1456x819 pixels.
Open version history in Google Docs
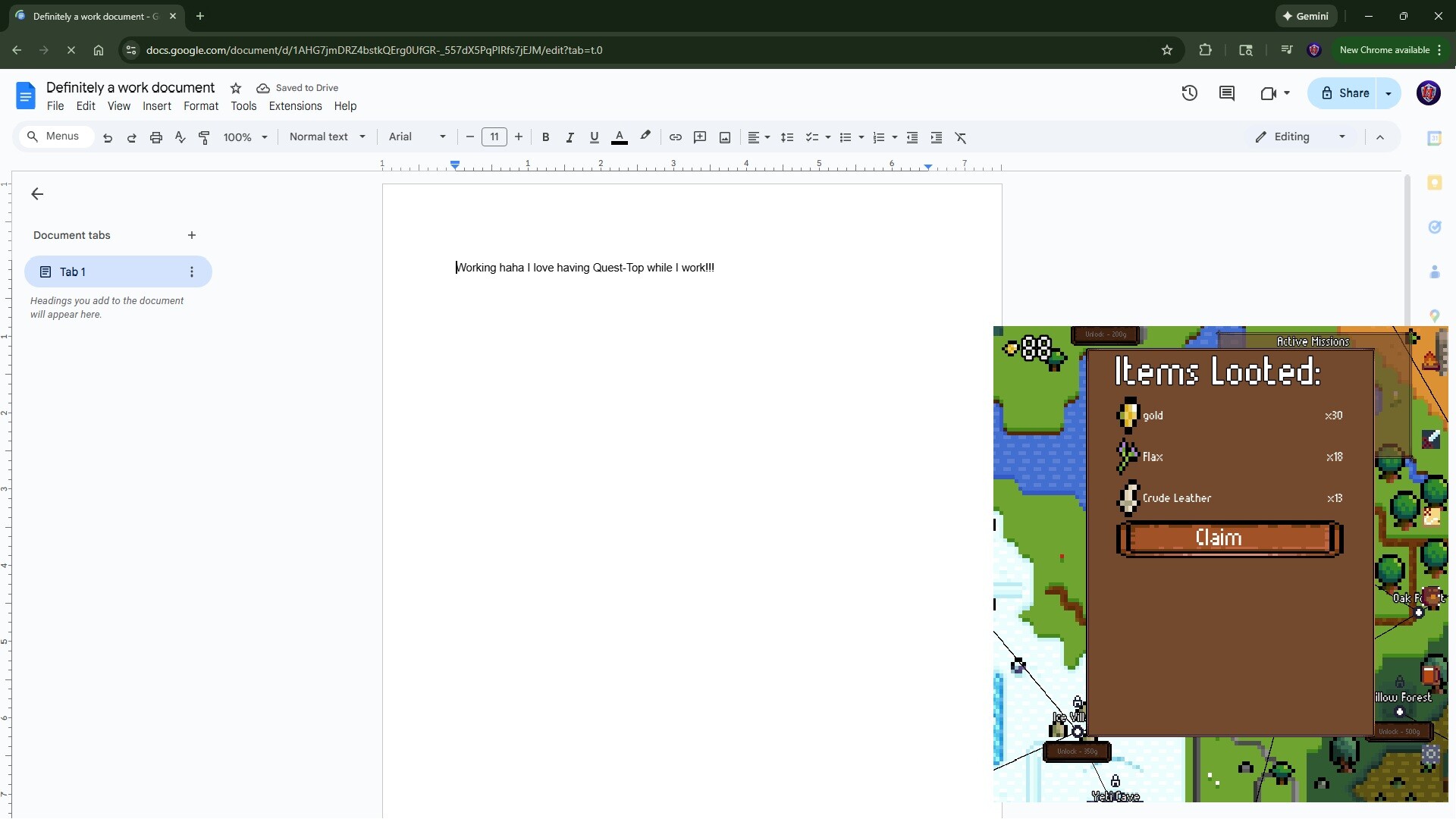click(1189, 93)
